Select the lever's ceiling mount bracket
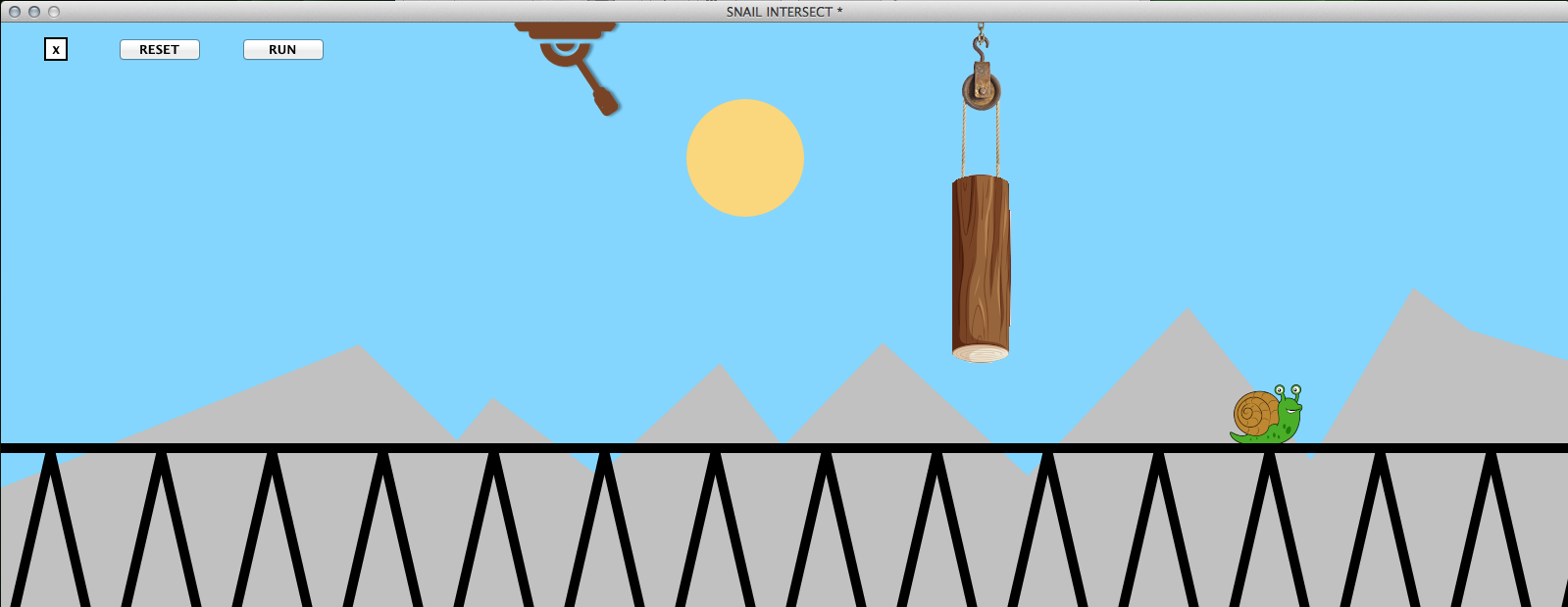1568x607 pixels. click(566, 30)
